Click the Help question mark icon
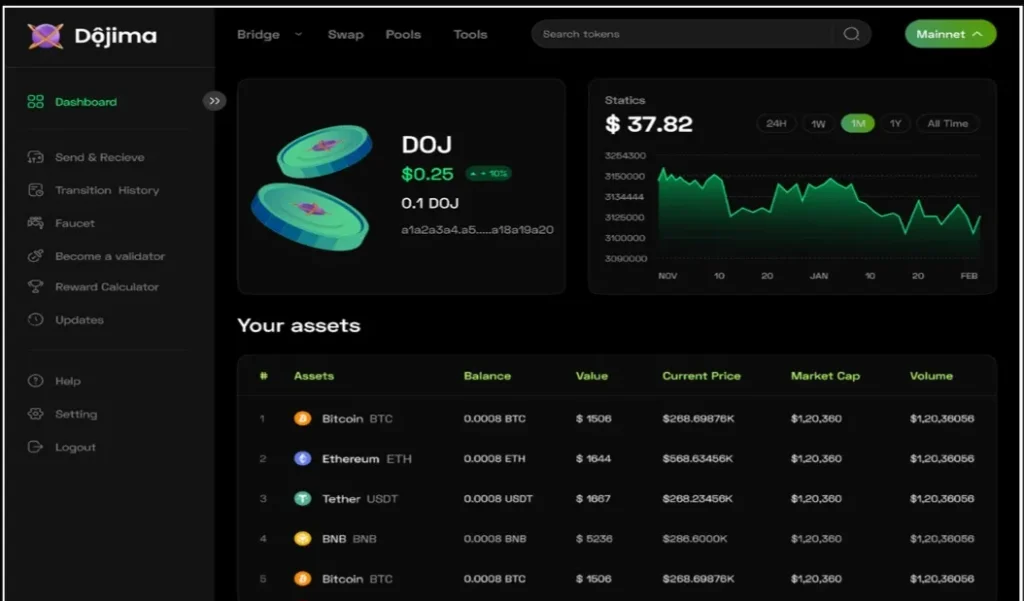 point(35,381)
